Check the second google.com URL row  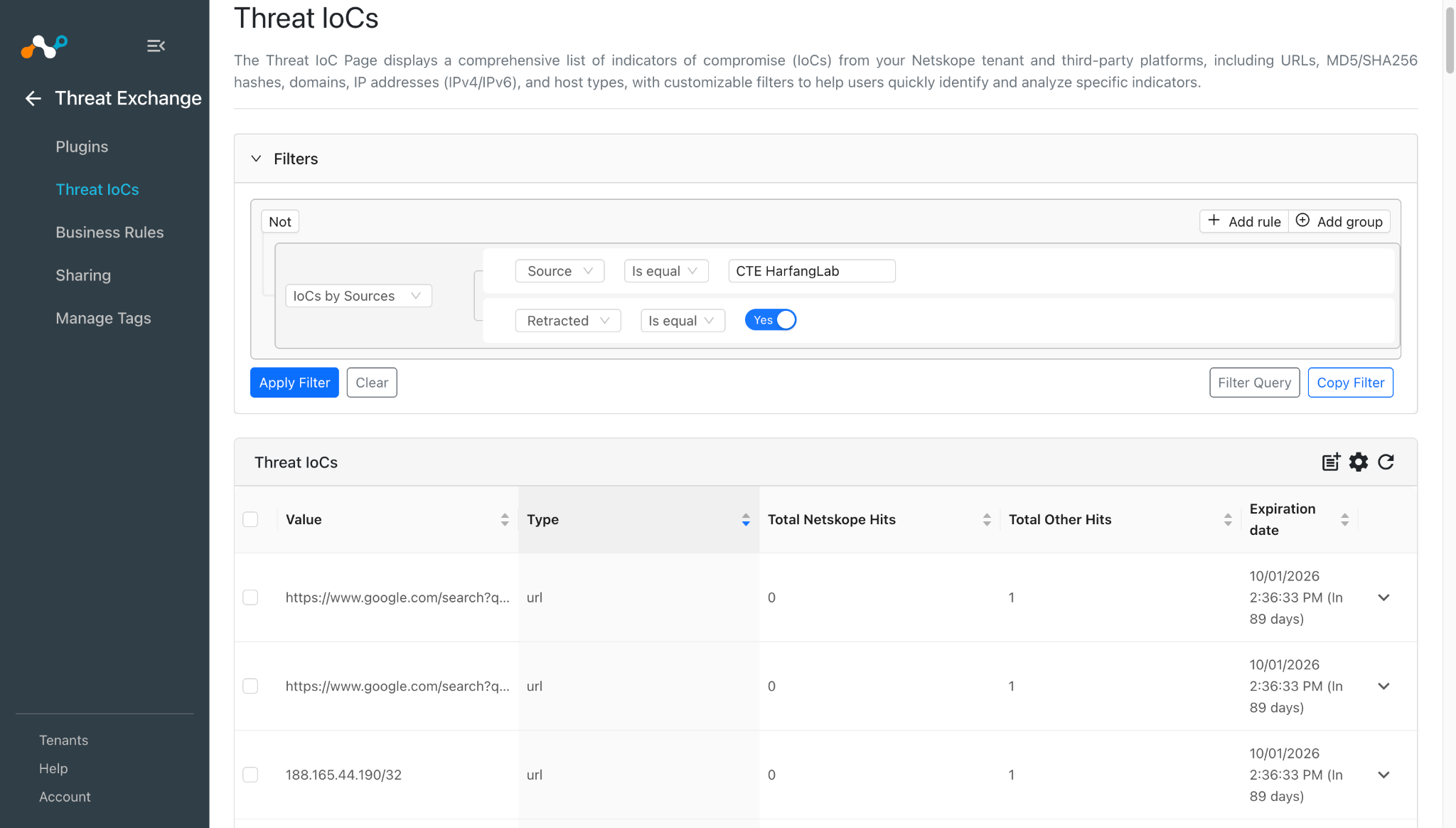click(x=250, y=686)
